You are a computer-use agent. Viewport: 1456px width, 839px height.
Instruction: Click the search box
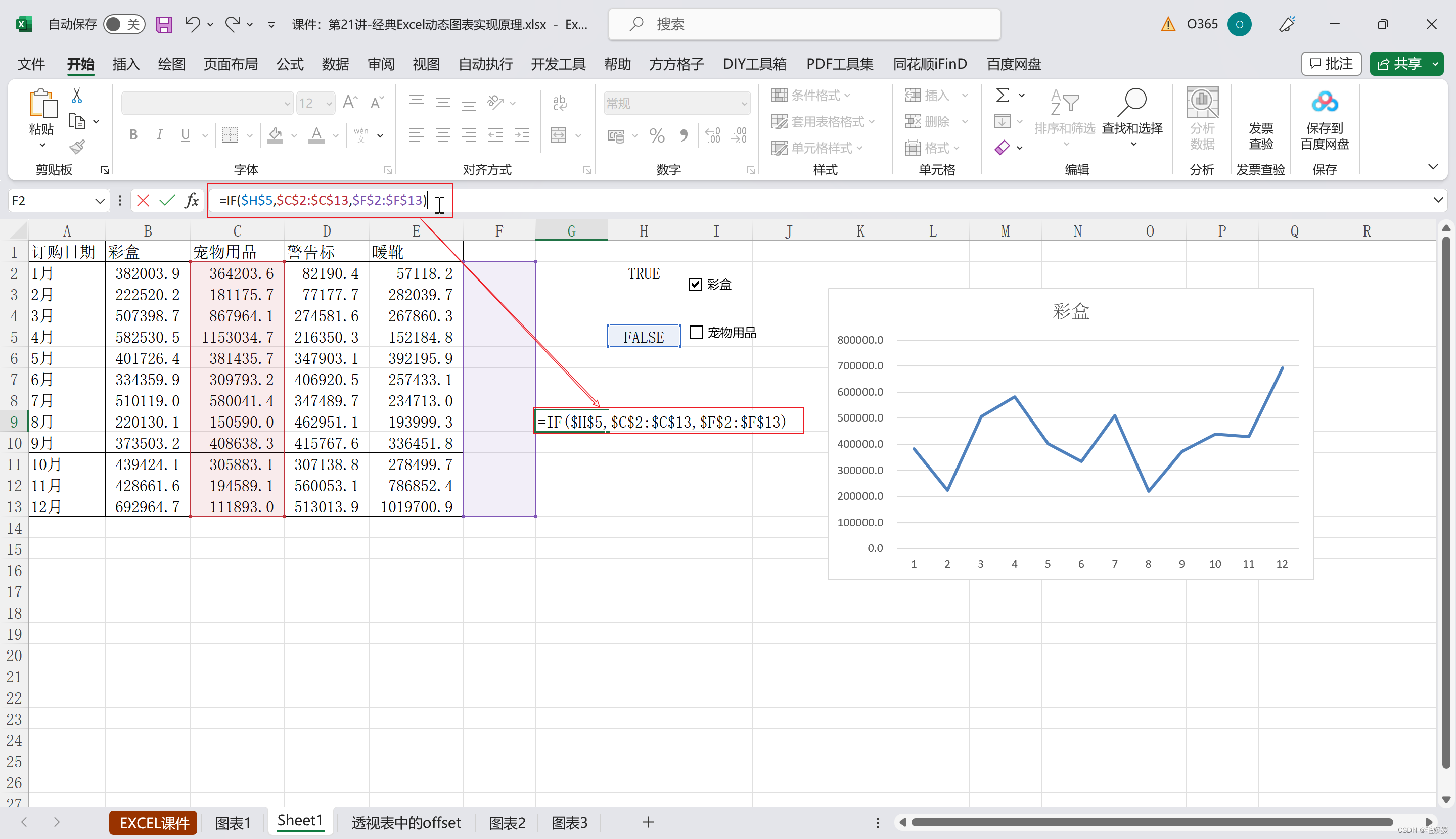pyautogui.click(x=804, y=24)
